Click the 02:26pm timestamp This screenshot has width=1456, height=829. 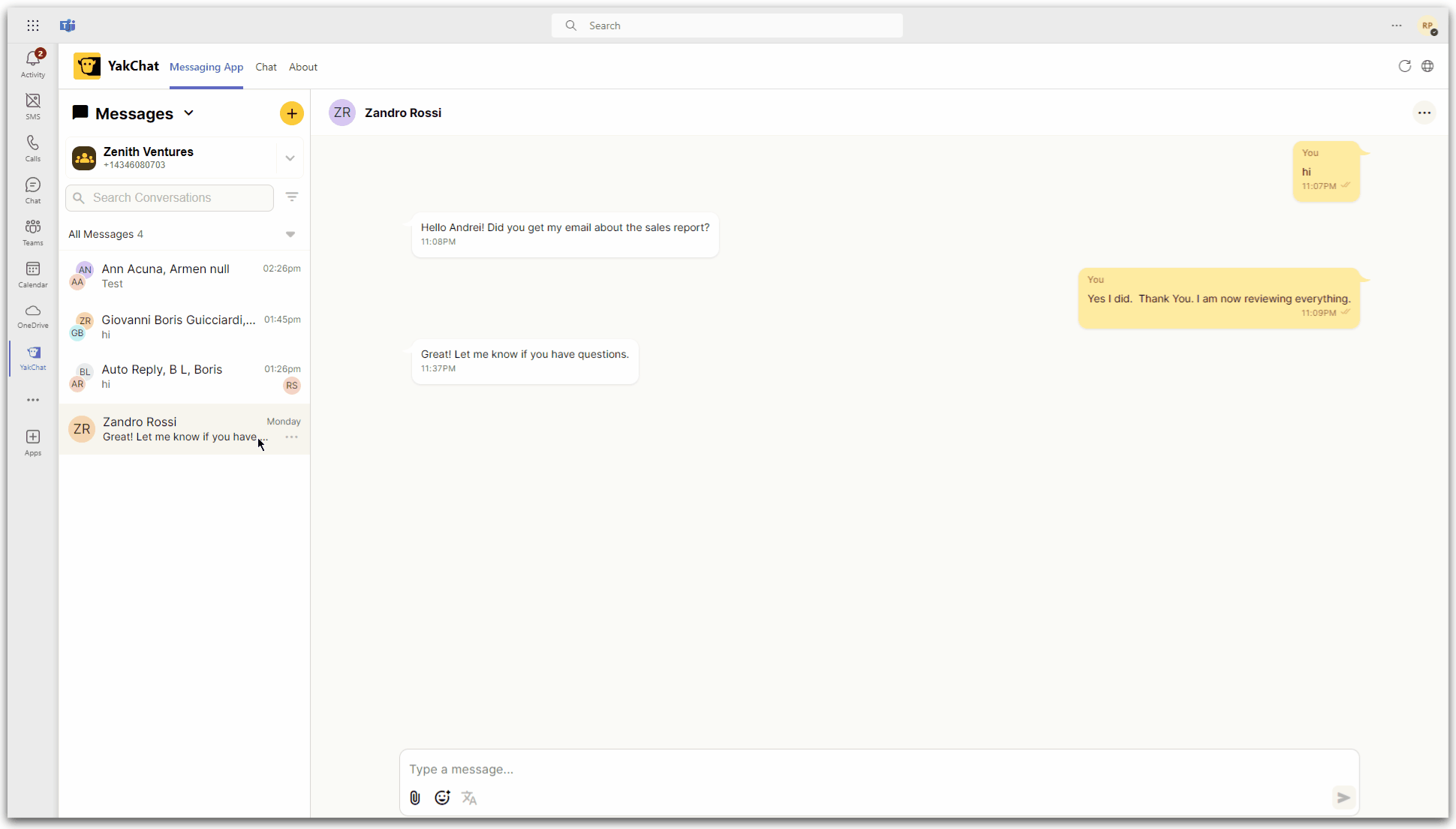pyautogui.click(x=281, y=269)
